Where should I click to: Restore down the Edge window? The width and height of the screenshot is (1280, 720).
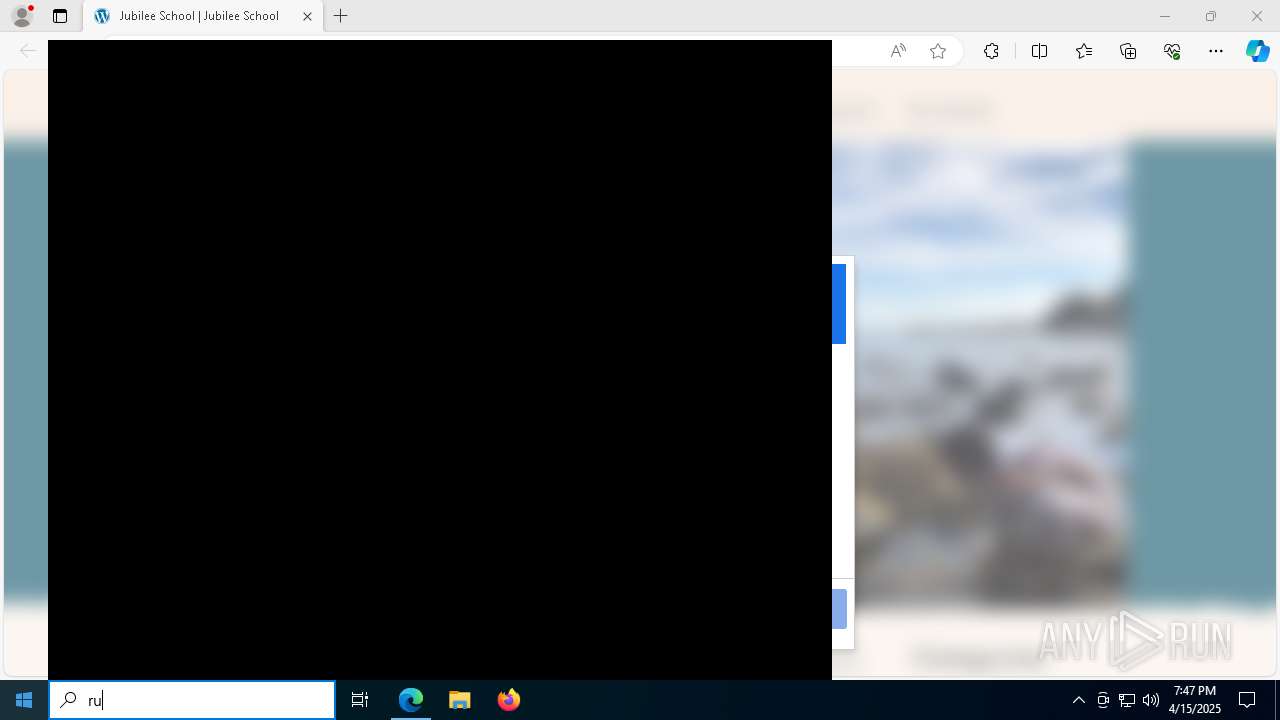[x=1211, y=16]
